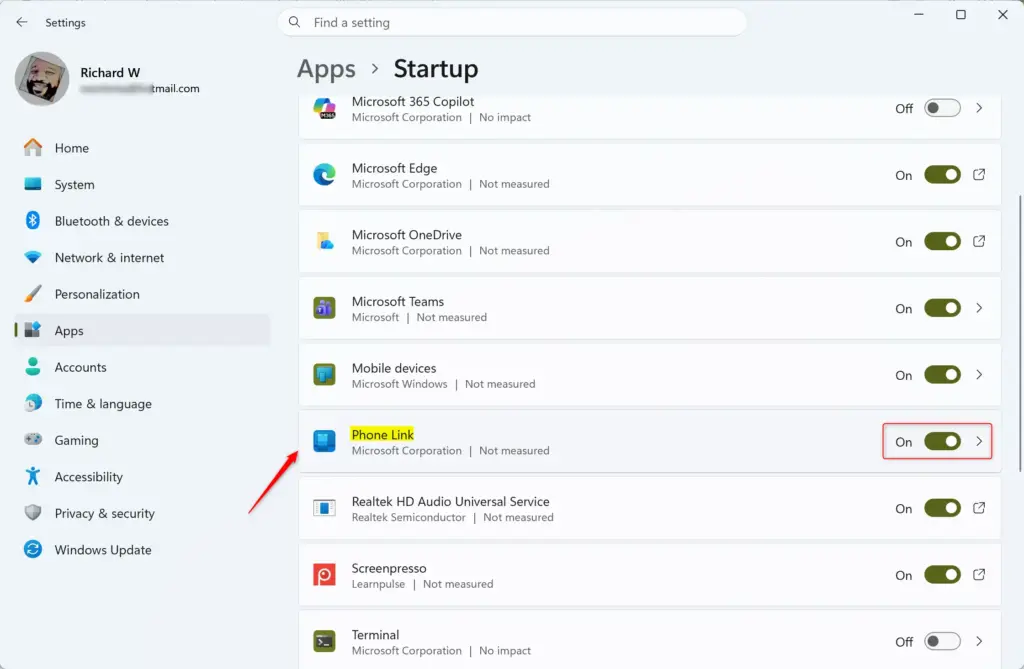Viewport: 1024px width, 669px height.
Task: Open external link icon for Microsoft Edge
Action: pos(979,174)
